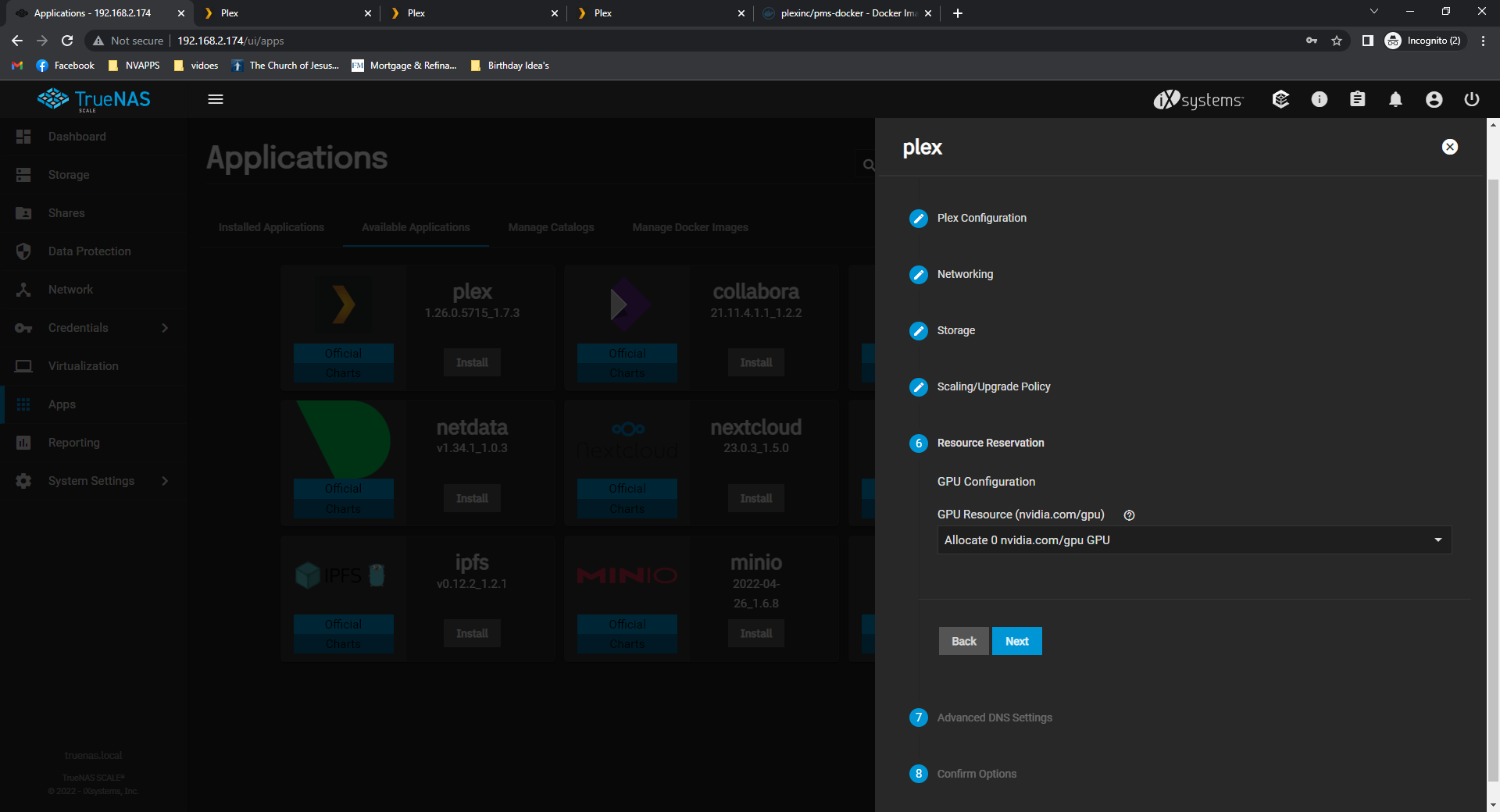Open the alerts bell icon
The width and height of the screenshot is (1500, 812).
coord(1395,99)
